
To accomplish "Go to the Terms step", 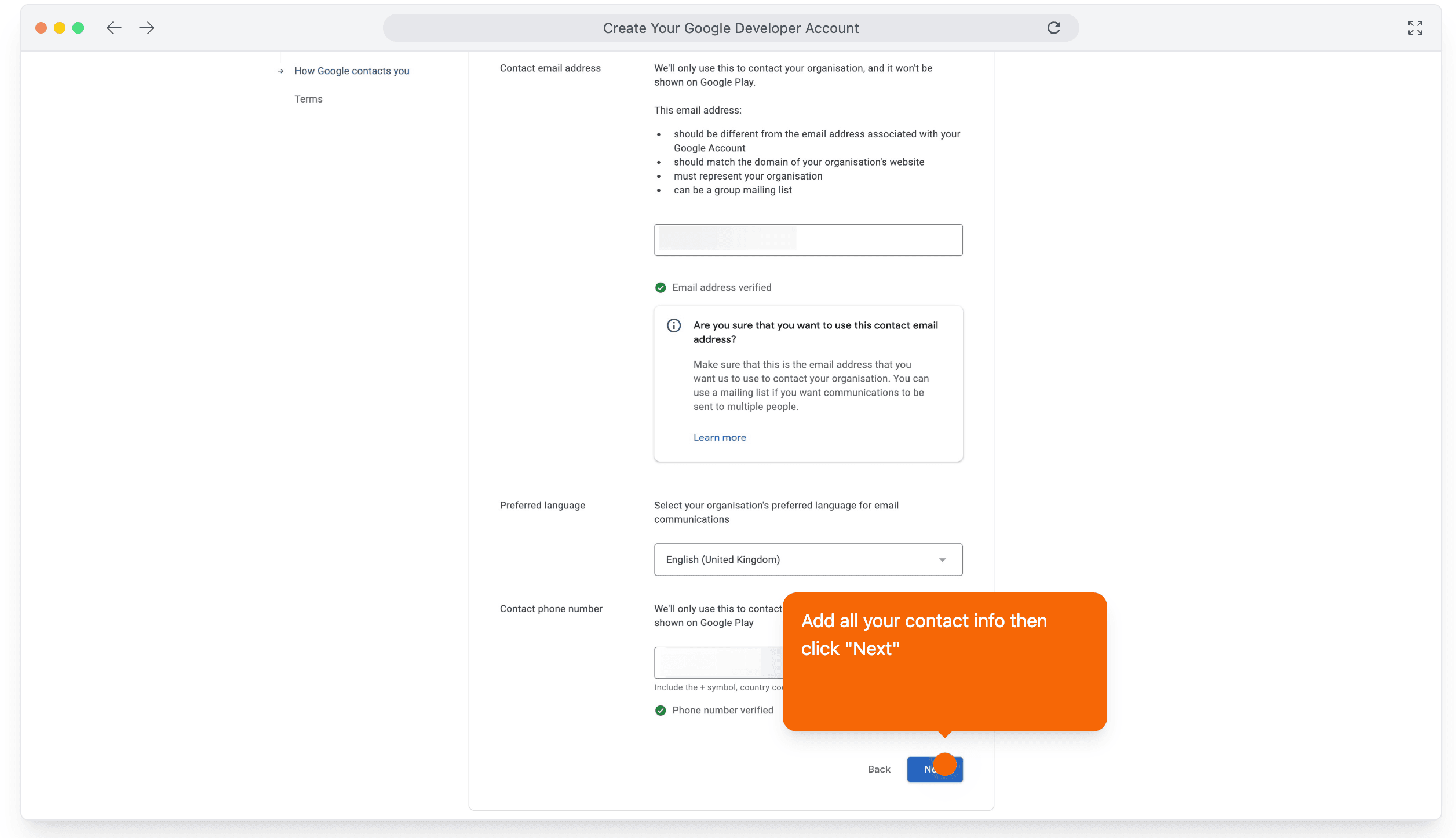I will tap(308, 99).
